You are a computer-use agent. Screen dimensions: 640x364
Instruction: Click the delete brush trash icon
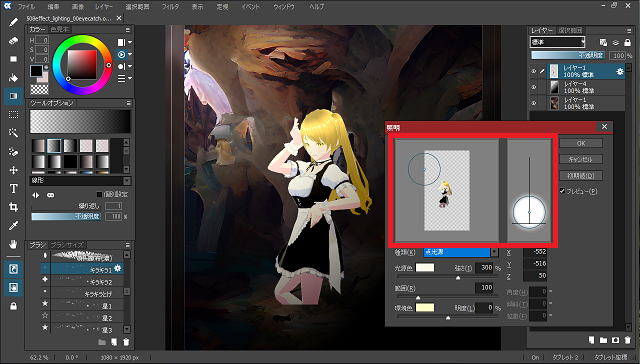(x=126, y=342)
